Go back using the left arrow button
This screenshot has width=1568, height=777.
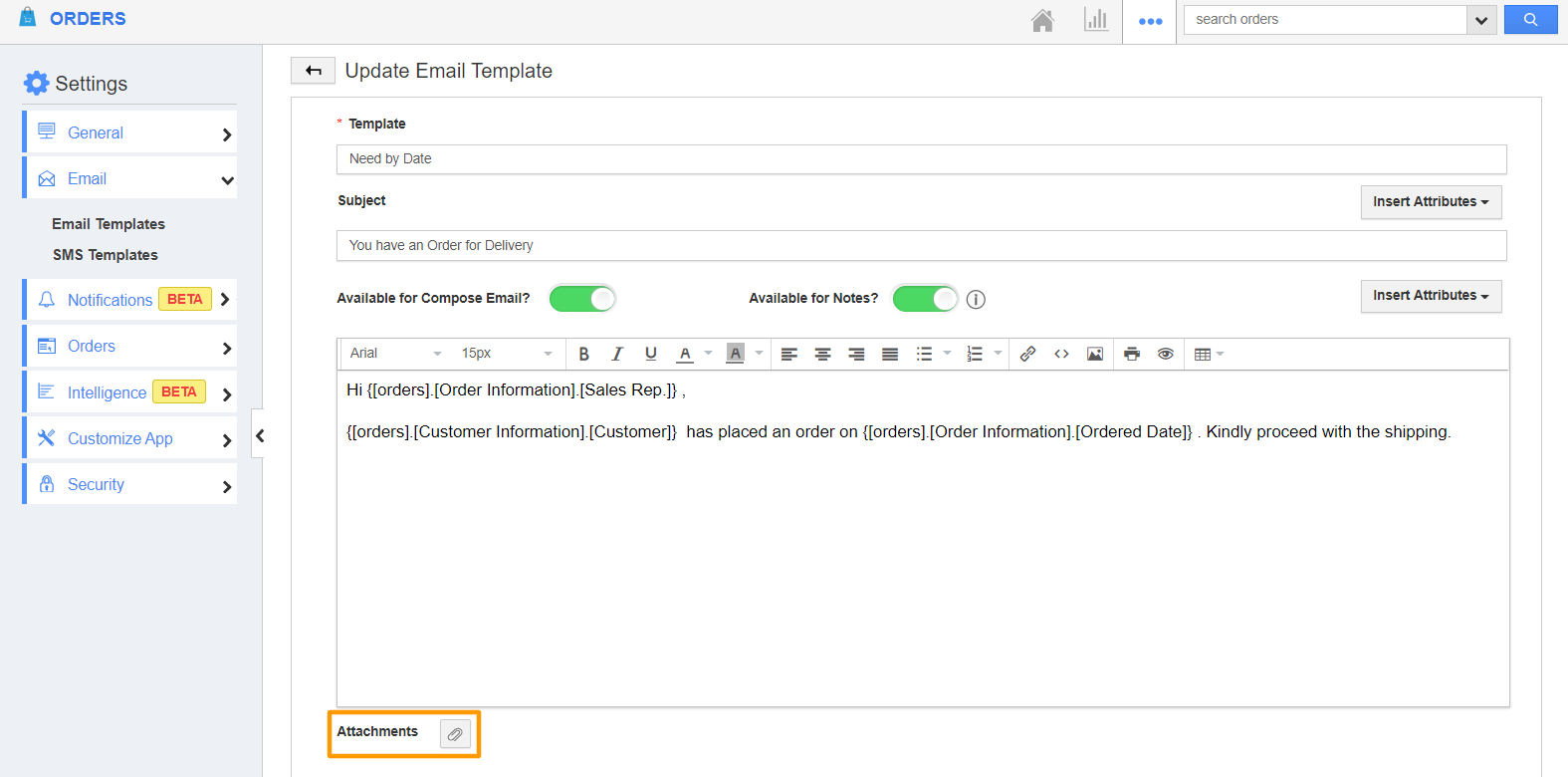point(313,70)
